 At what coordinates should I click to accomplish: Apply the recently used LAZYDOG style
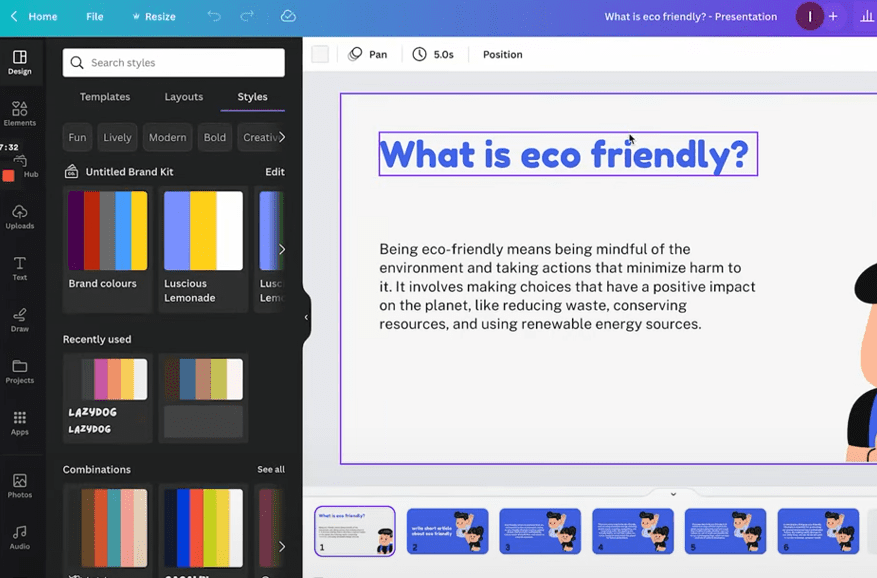107,398
